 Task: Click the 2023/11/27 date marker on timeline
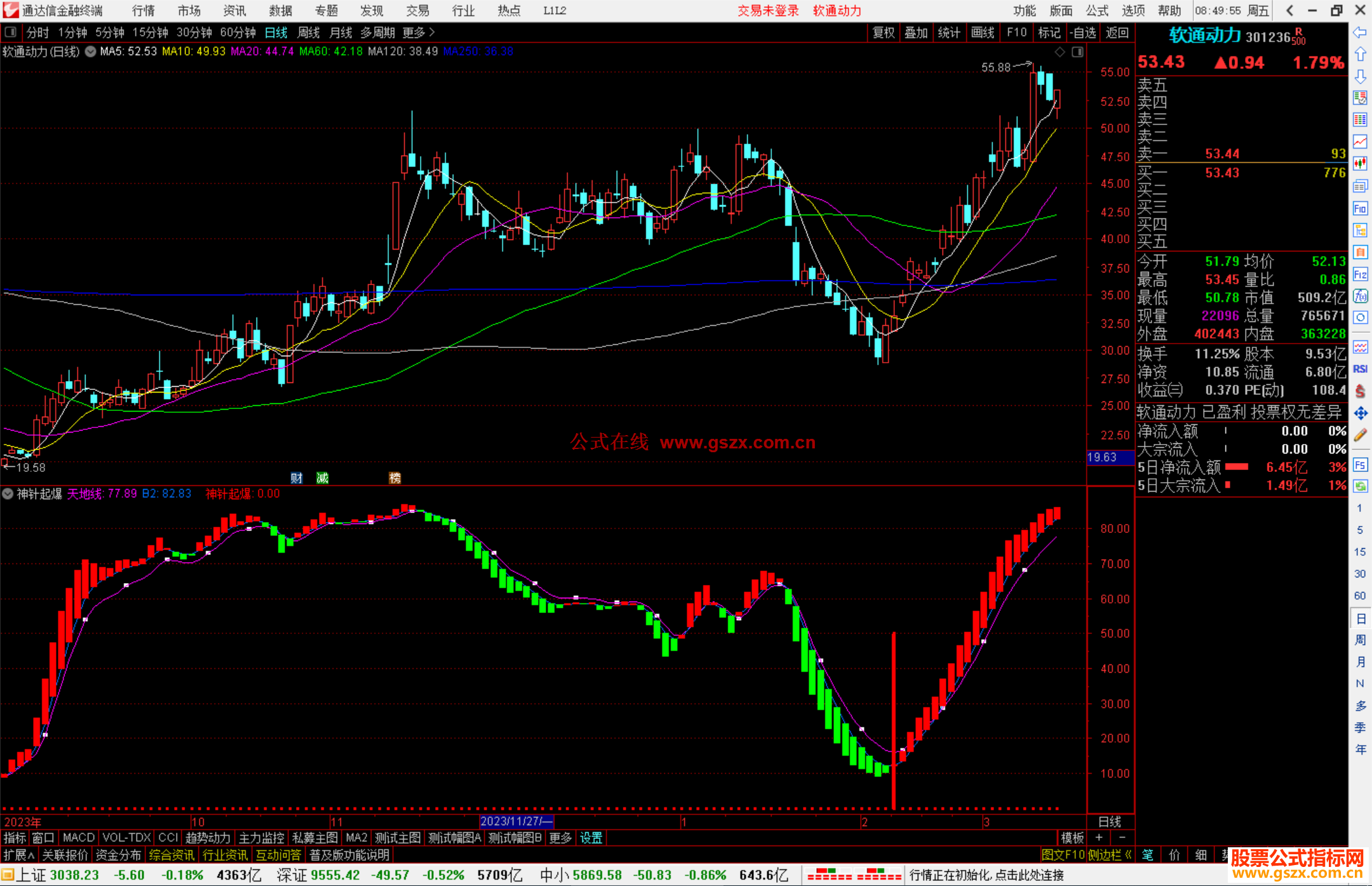click(x=516, y=821)
